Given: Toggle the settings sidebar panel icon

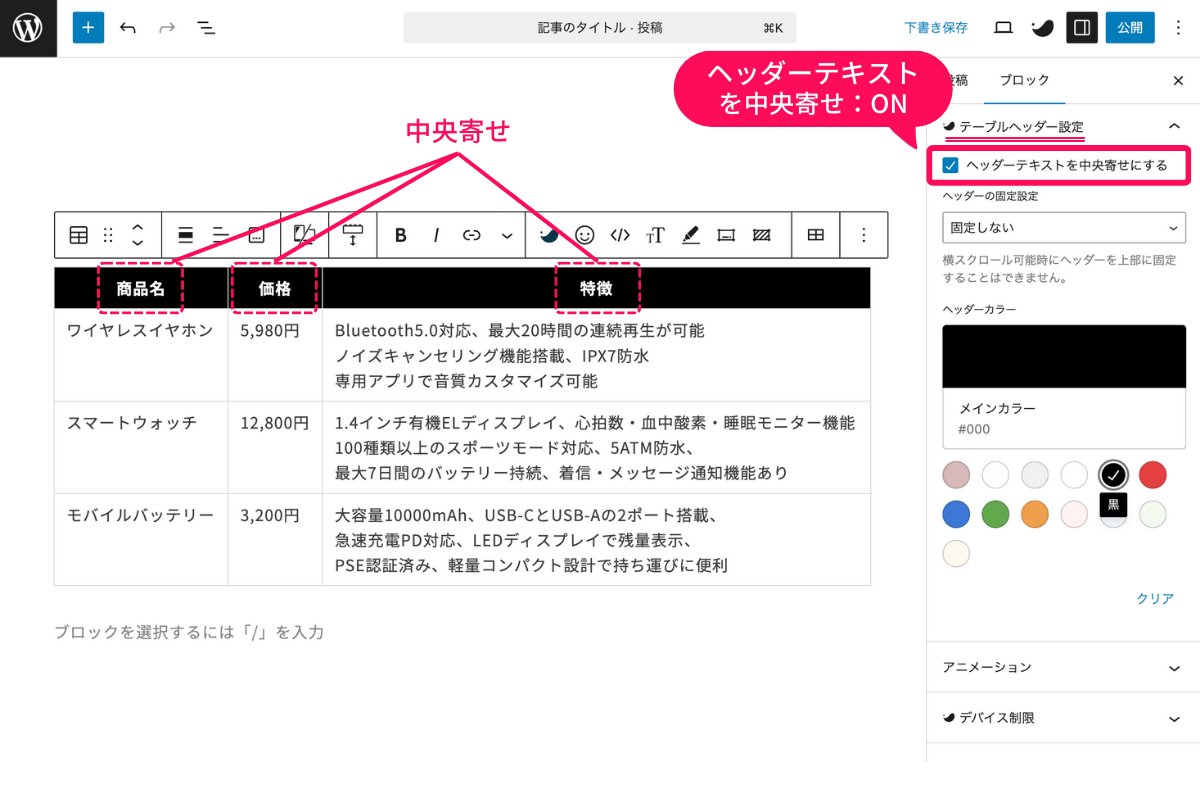Looking at the screenshot, I should pos(1081,27).
